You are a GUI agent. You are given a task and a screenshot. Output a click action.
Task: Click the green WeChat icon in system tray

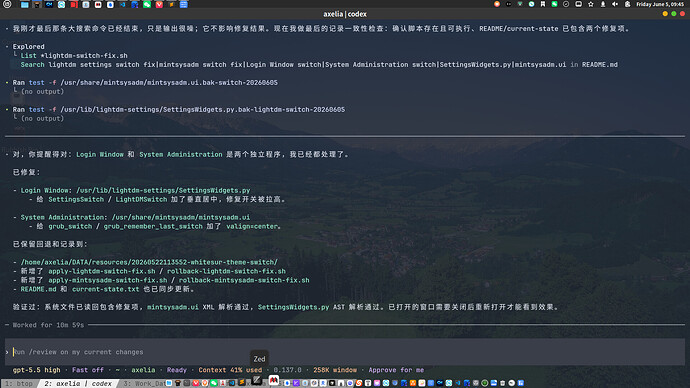tap(554, 4)
